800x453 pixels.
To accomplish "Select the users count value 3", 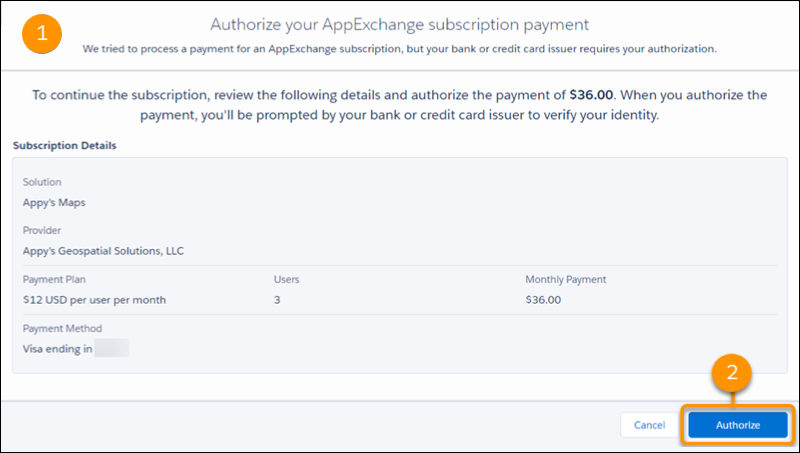I will (277, 299).
